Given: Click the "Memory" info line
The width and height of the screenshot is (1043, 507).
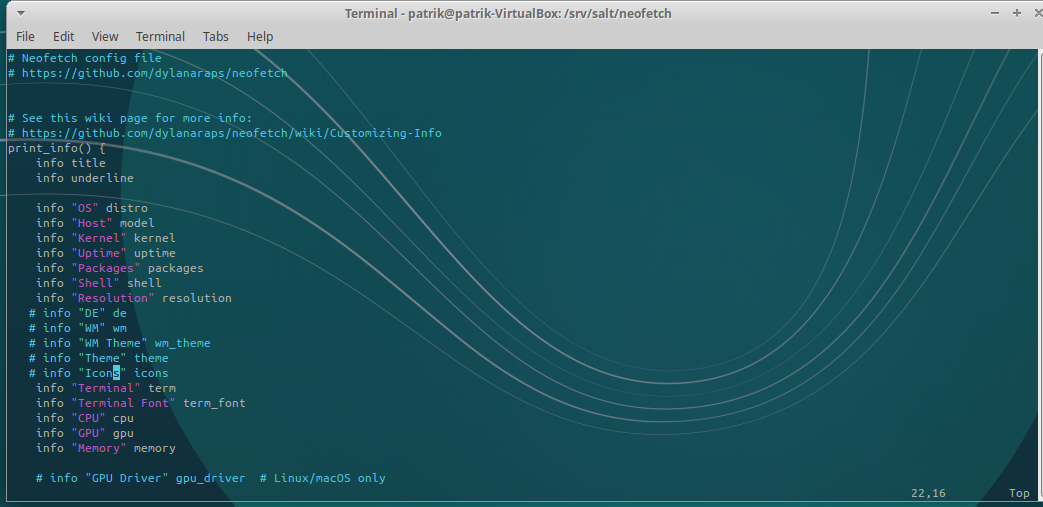Looking at the screenshot, I should pyautogui.click(x=105, y=448).
